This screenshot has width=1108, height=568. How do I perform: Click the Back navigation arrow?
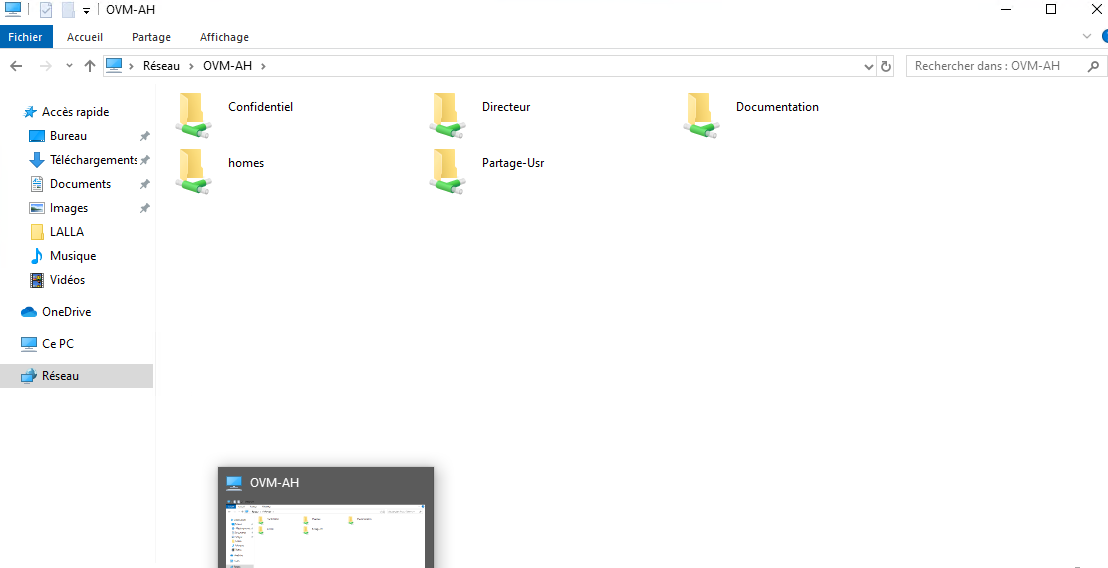pos(16,66)
